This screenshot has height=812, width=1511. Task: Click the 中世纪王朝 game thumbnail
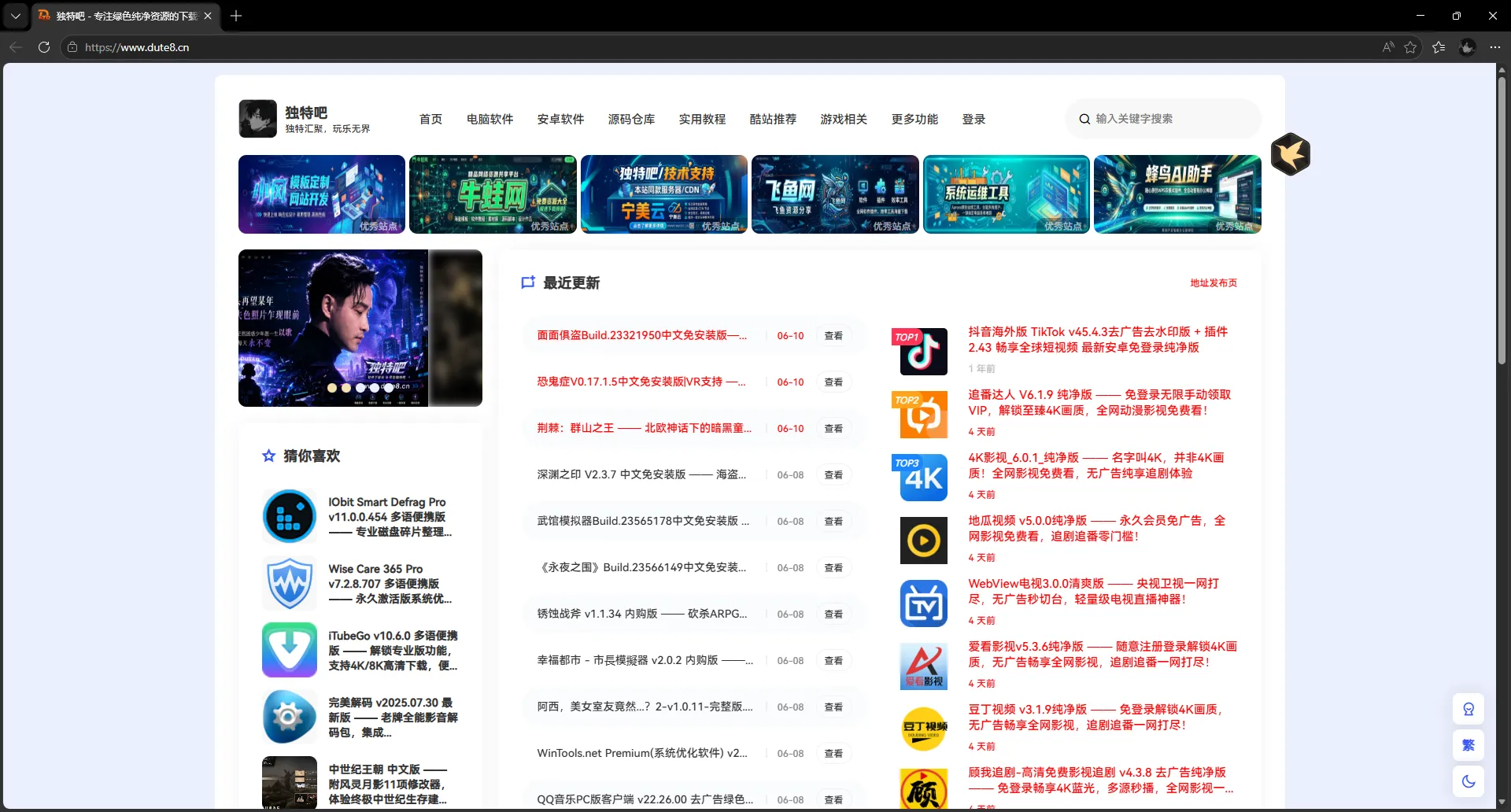[x=290, y=783]
